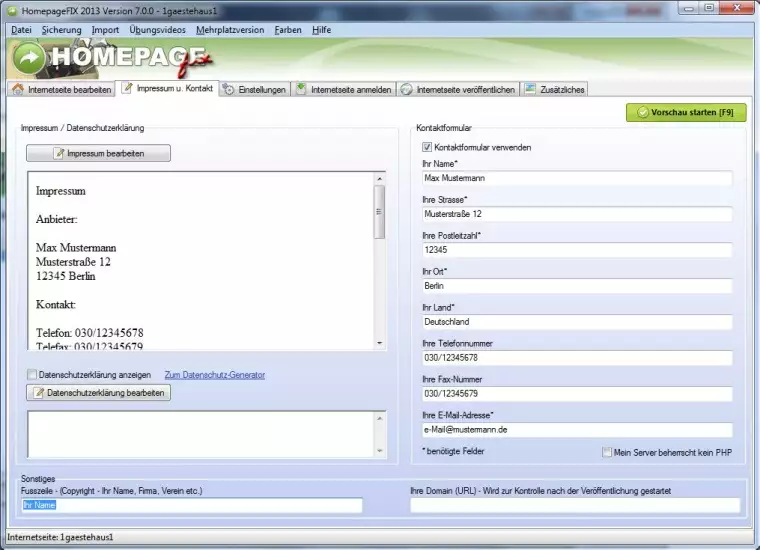
Task: Check Mein Server beherrscht kein PHP
Action: (x=607, y=452)
